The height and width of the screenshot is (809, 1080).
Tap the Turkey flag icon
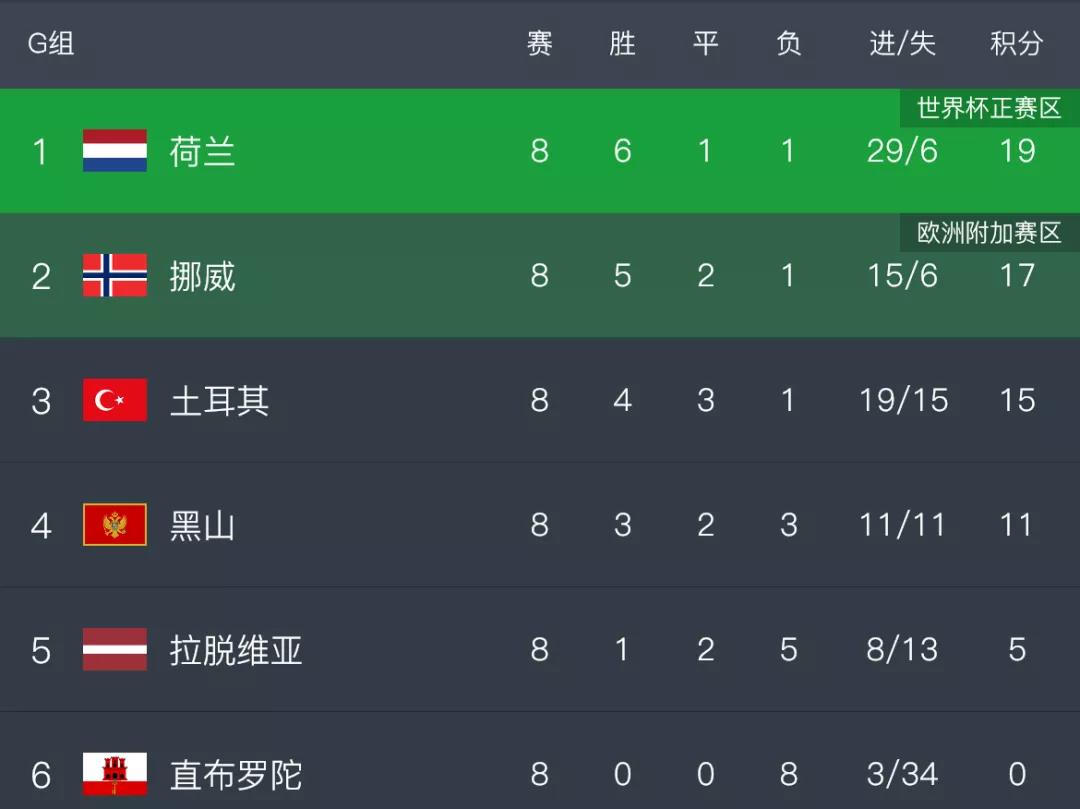(x=114, y=400)
